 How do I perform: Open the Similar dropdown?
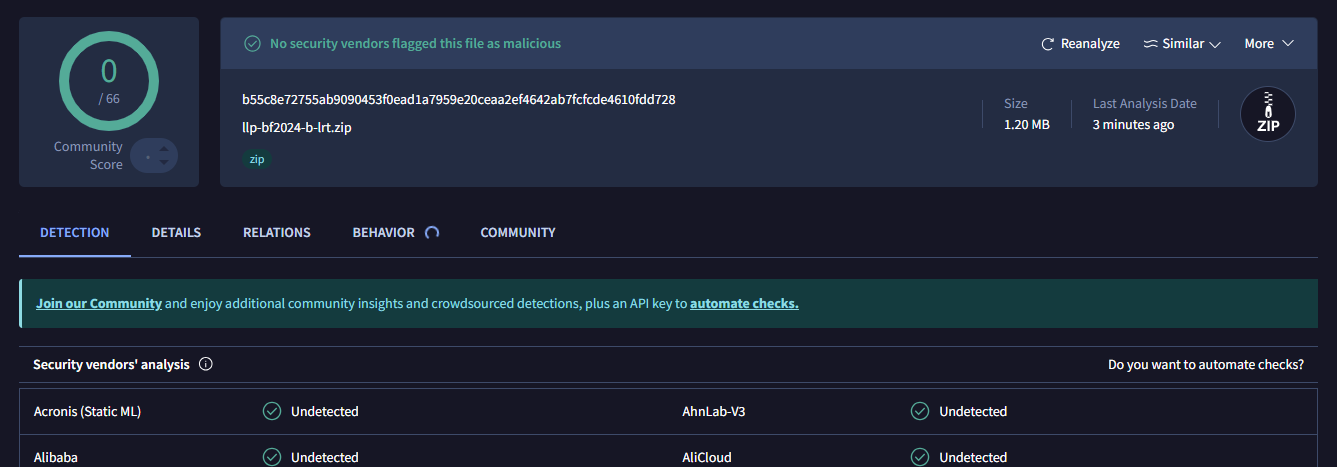point(1183,44)
